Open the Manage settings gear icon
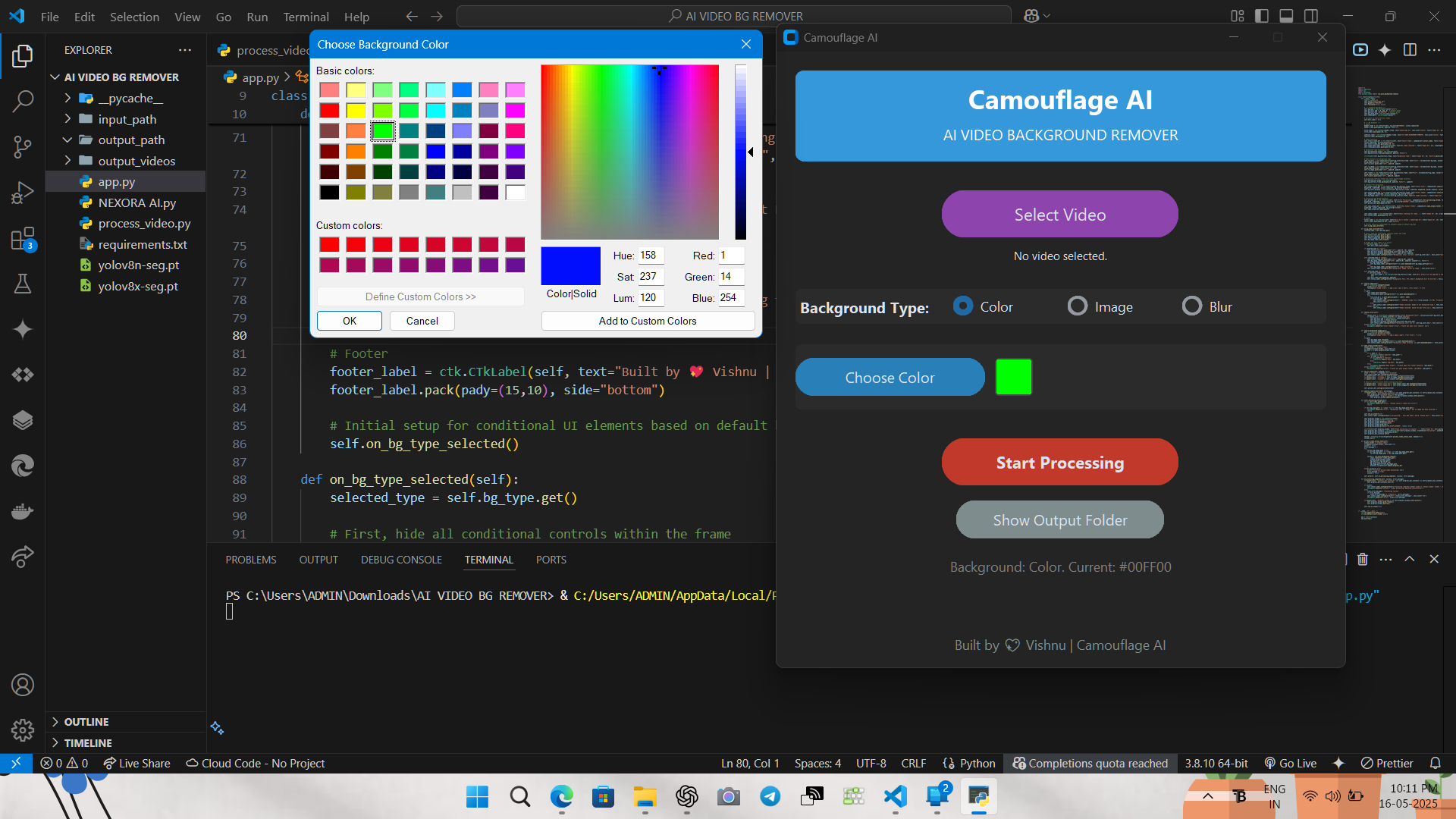This screenshot has height=819, width=1456. [x=23, y=730]
